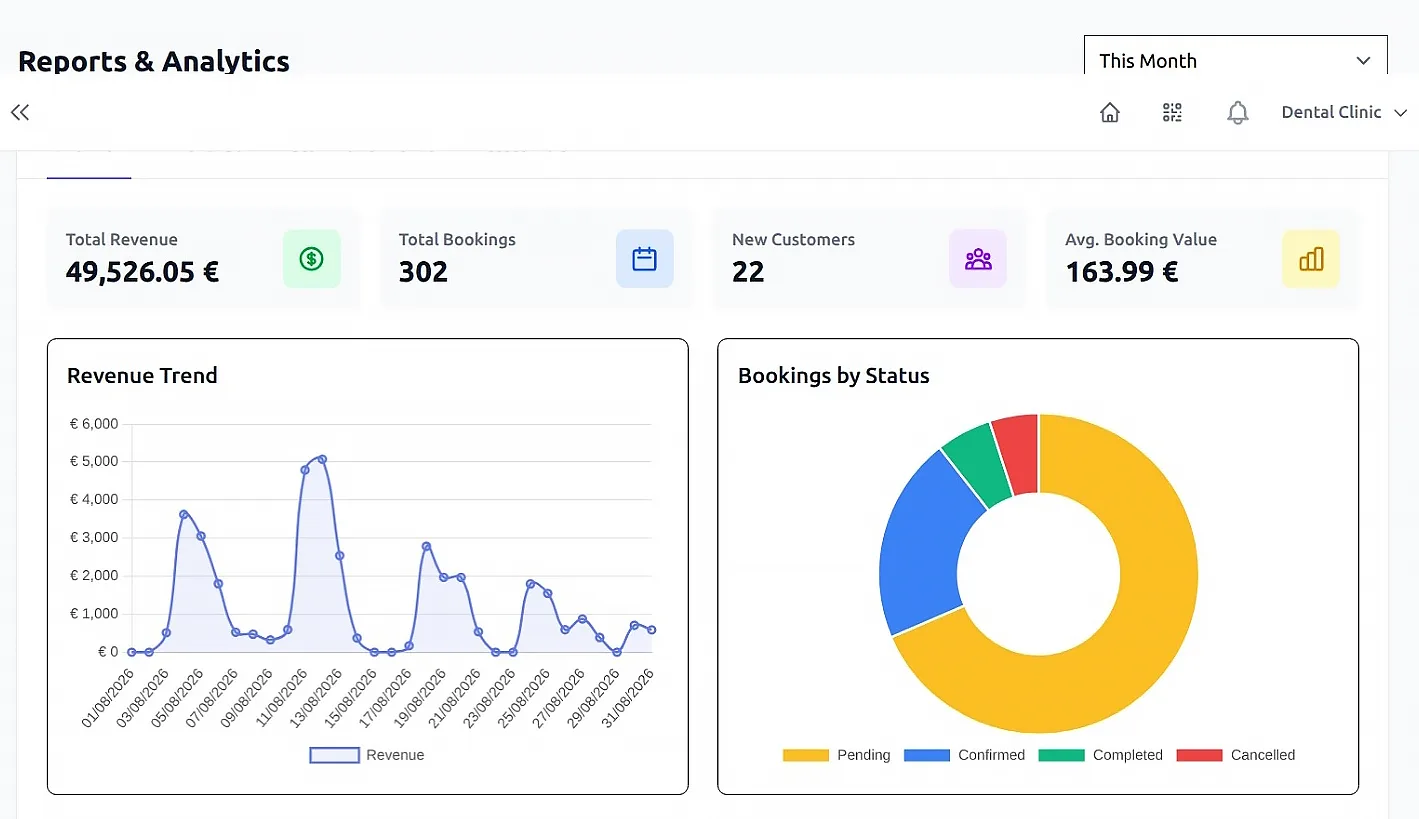Open notifications bell
Image resolution: width=1419 pixels, height=819 pixels.
click(1238, 112)
